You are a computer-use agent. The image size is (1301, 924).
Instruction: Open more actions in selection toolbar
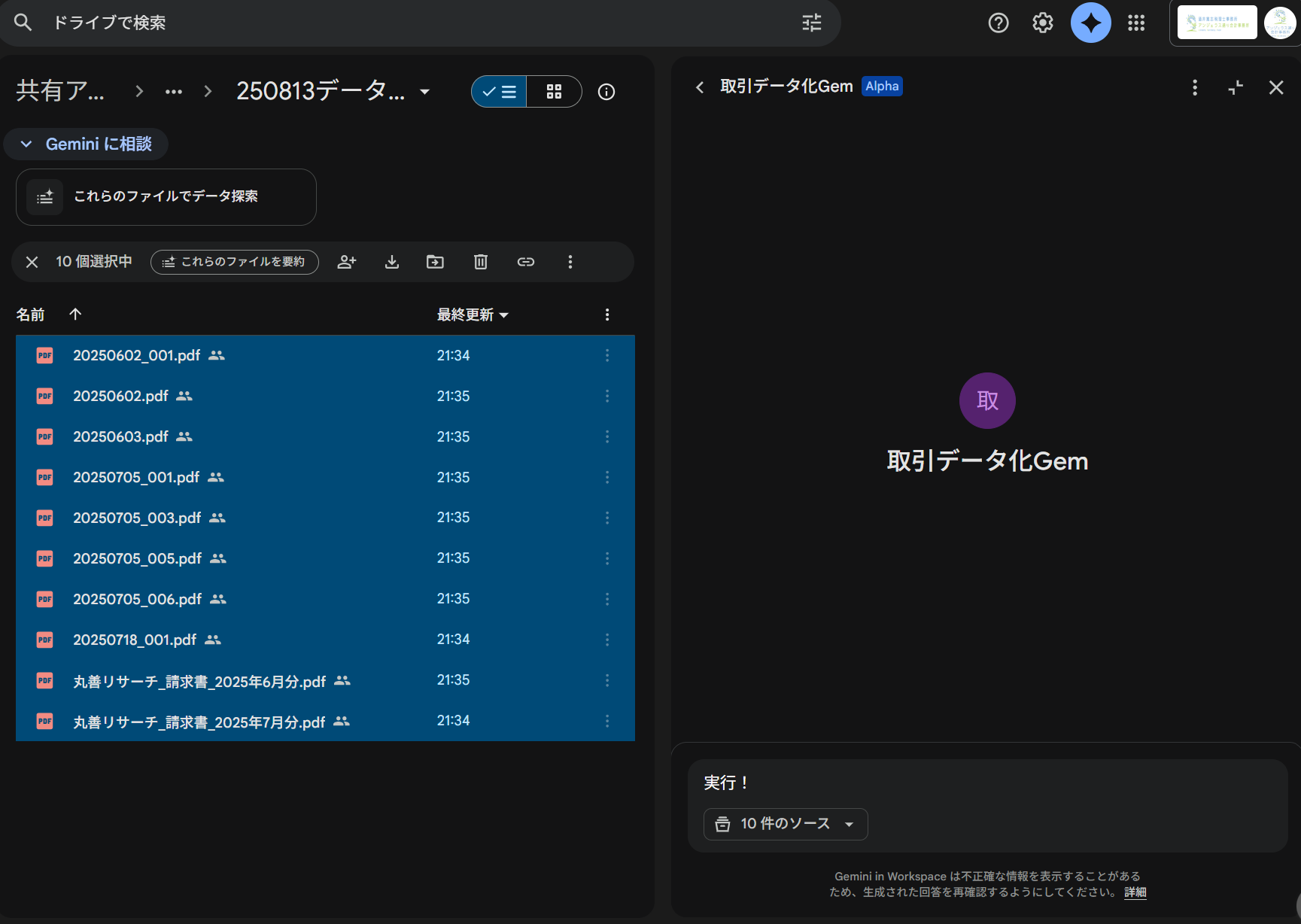click(570, 262)
